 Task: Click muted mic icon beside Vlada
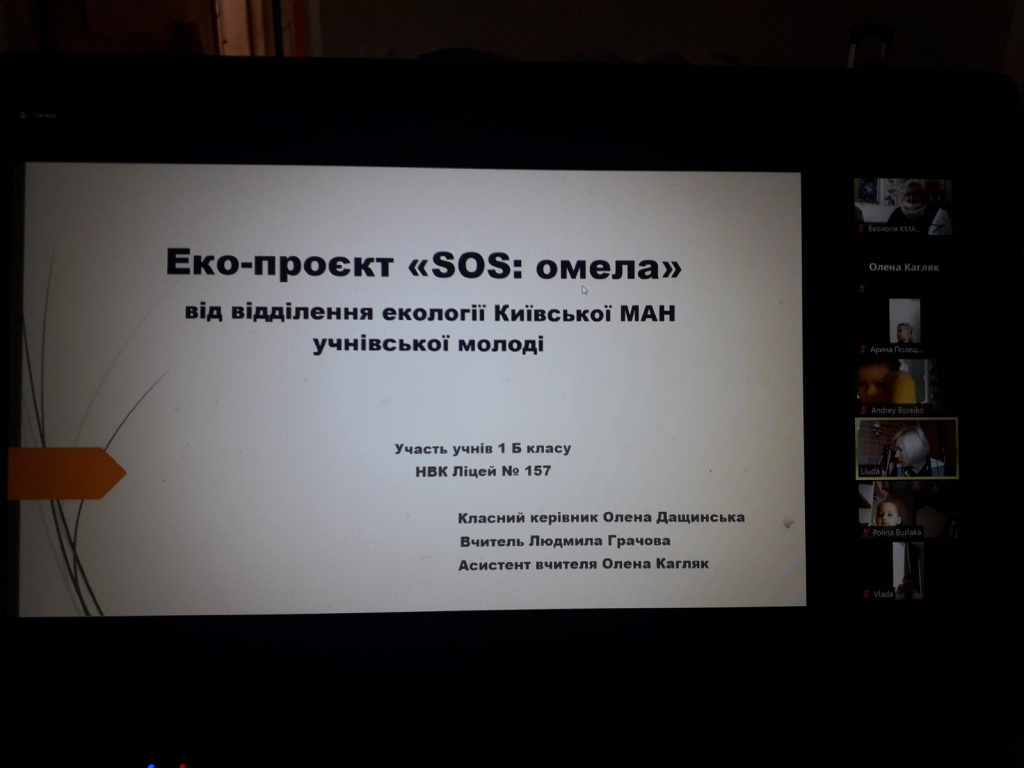[x=866, y=594]
